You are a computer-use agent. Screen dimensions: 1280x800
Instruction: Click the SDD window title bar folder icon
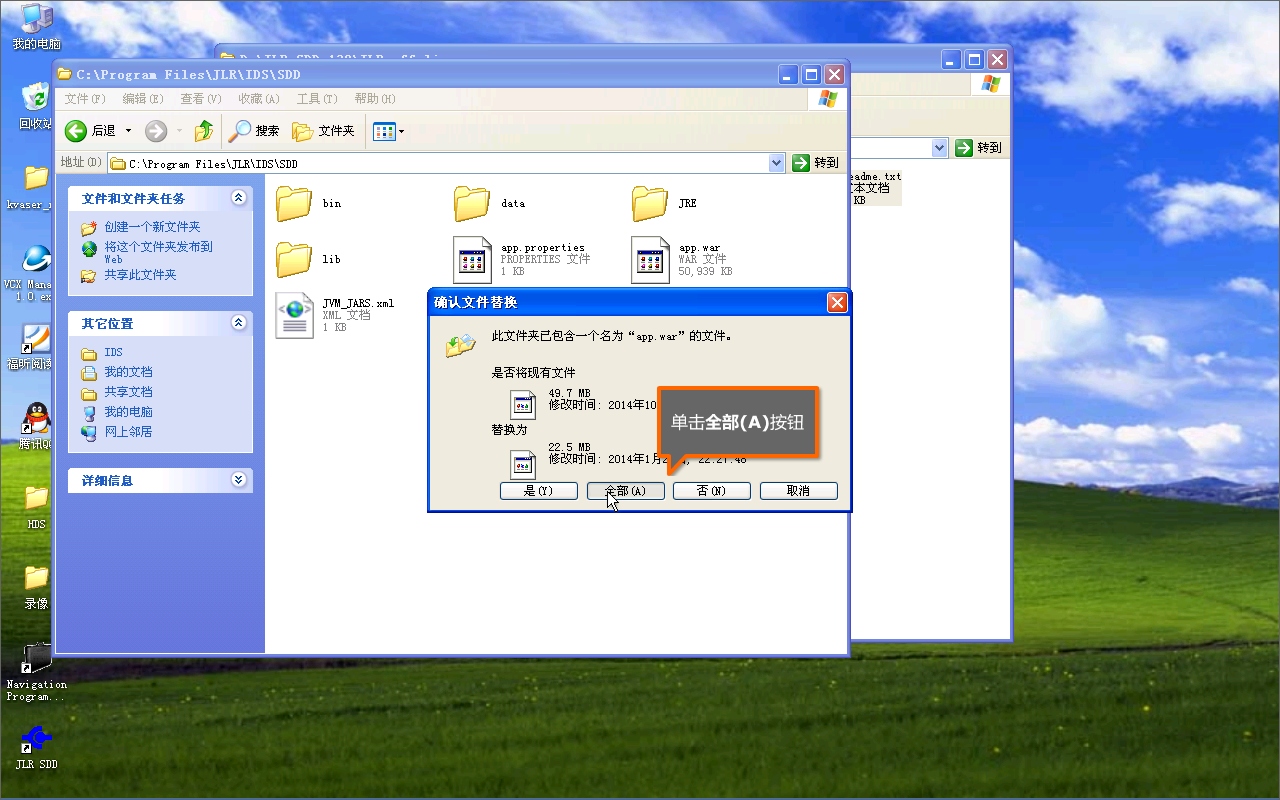[x=65, y=75]
